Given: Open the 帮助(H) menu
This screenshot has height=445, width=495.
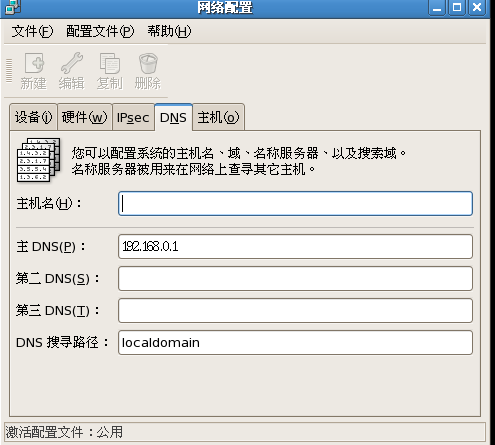Looking at the screenshot, I should pos(169,31).
